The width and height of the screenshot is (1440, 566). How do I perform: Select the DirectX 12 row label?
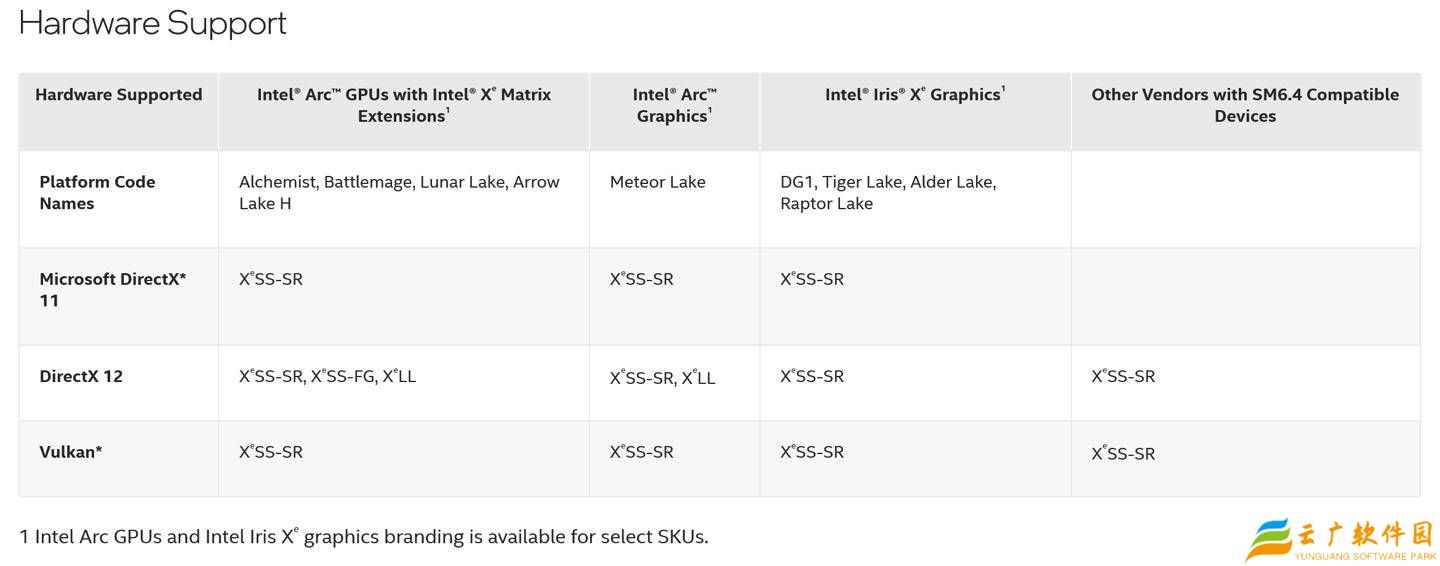[x=81, y=377]
